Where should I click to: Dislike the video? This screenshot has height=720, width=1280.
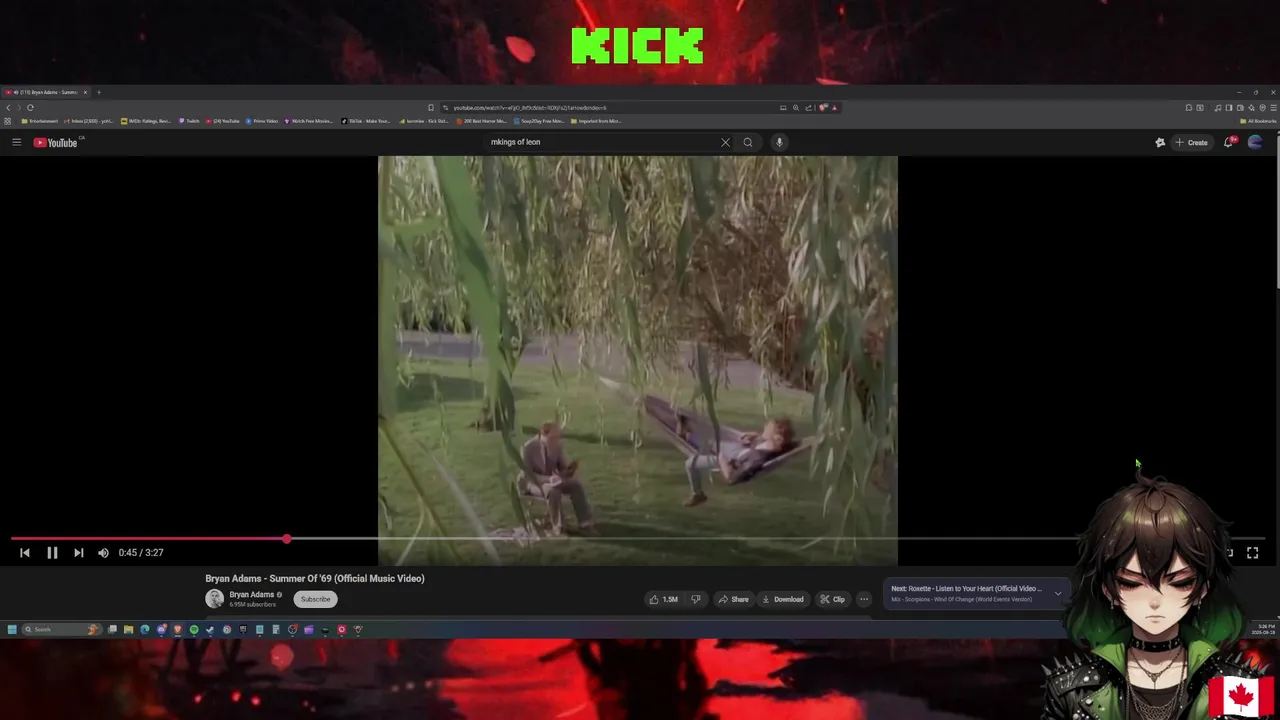click(696, 599)
